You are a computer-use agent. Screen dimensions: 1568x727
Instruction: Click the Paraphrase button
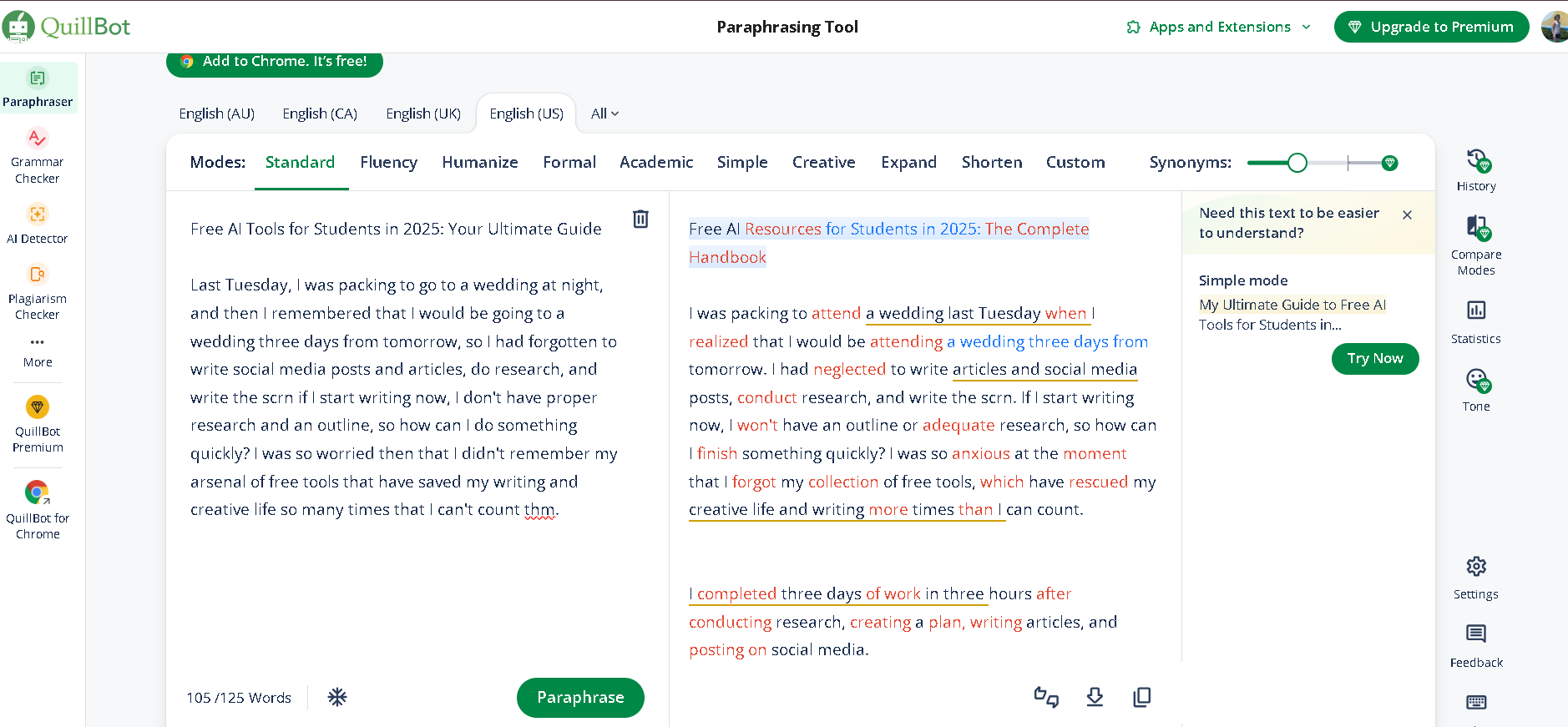pos(580,697)
